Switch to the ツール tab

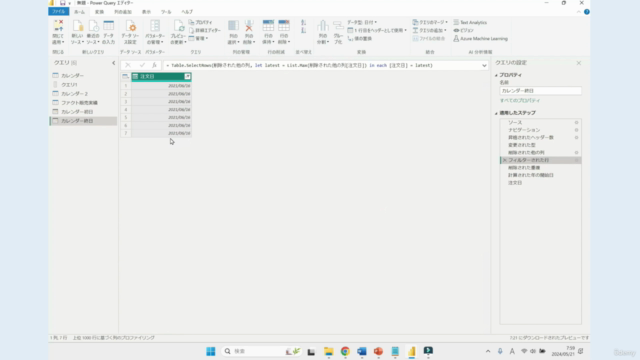click(x=166, y=12)
